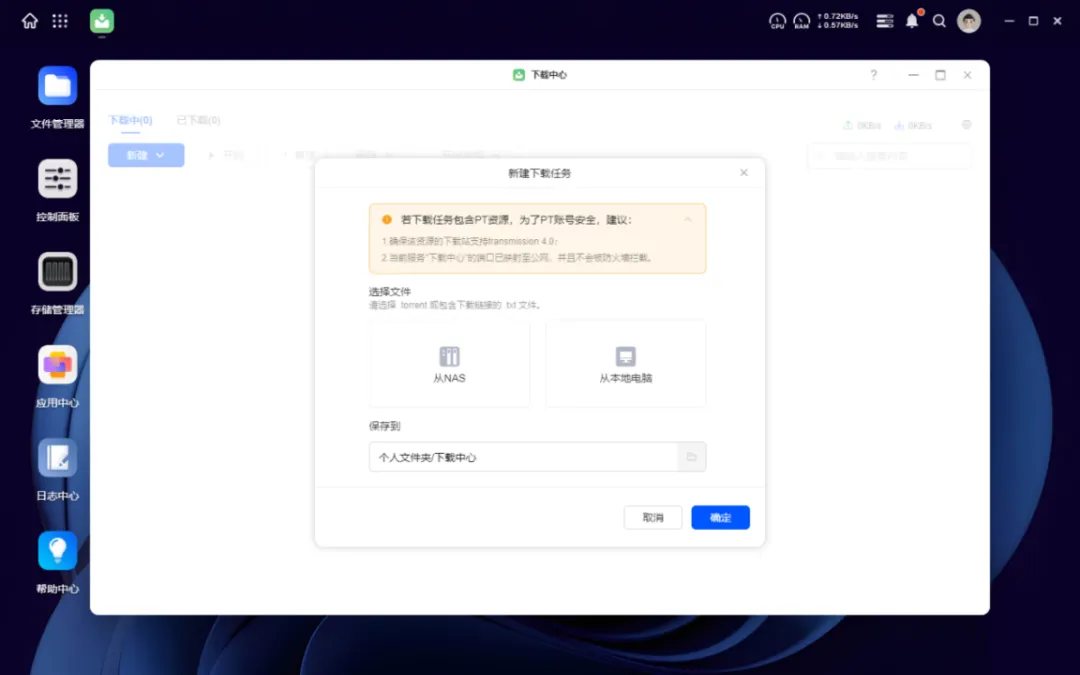This screenshot has height=675, width=1080.
Task: Click the 取消 cancel button
Action: click(x=653, y=517)
